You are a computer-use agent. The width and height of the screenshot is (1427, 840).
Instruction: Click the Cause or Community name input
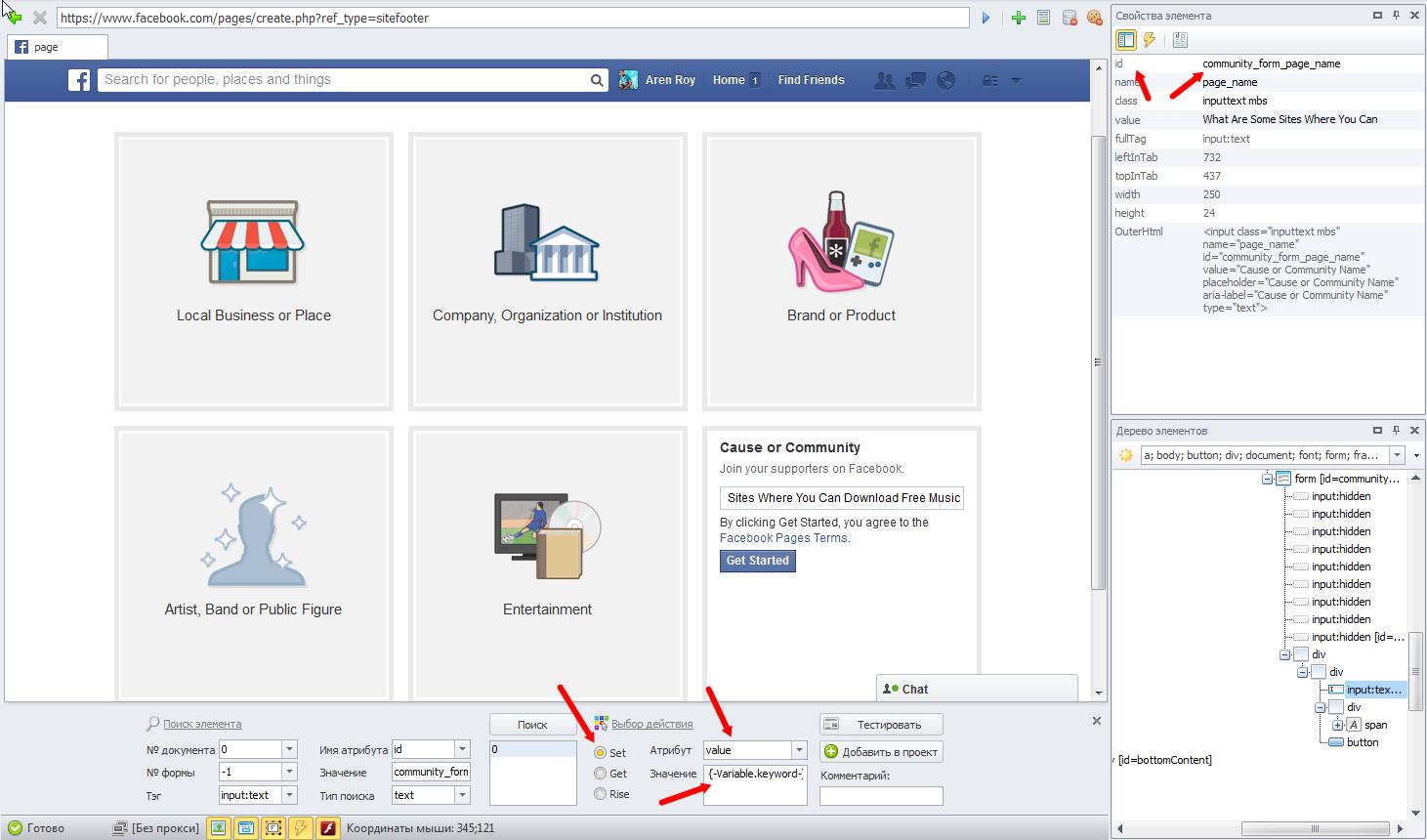coord(842,498)
